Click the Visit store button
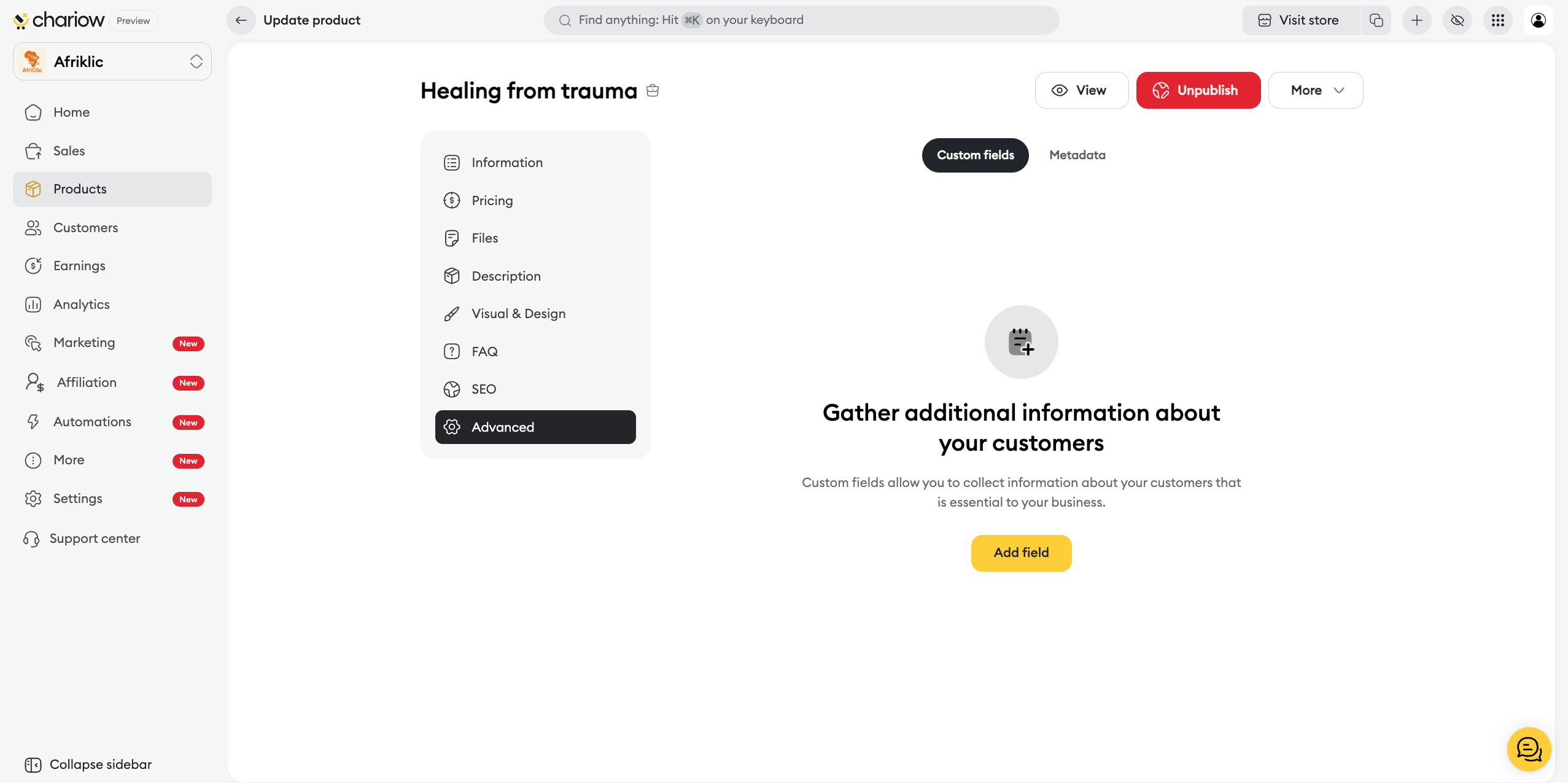The width and height of the screenshot is (1568, 783). click(1301, 20)
